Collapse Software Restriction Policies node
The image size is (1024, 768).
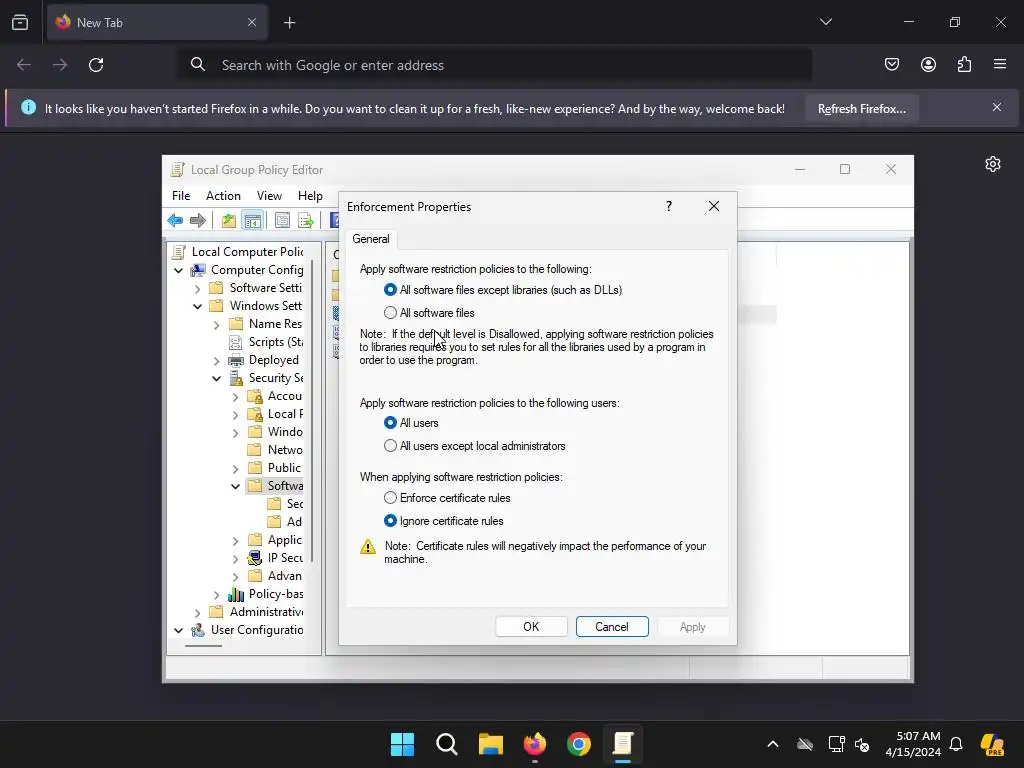(x=235, y=486)
